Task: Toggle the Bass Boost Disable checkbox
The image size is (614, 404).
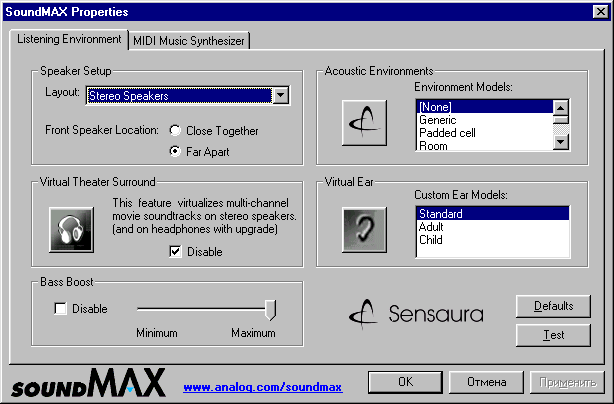Action: 60,308
